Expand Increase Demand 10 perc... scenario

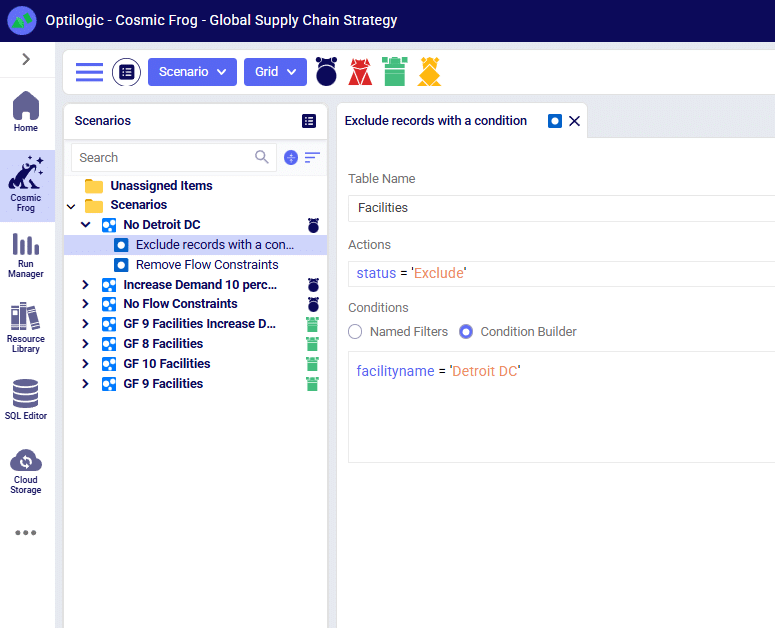pyautogui.click(x=85, y=285)
